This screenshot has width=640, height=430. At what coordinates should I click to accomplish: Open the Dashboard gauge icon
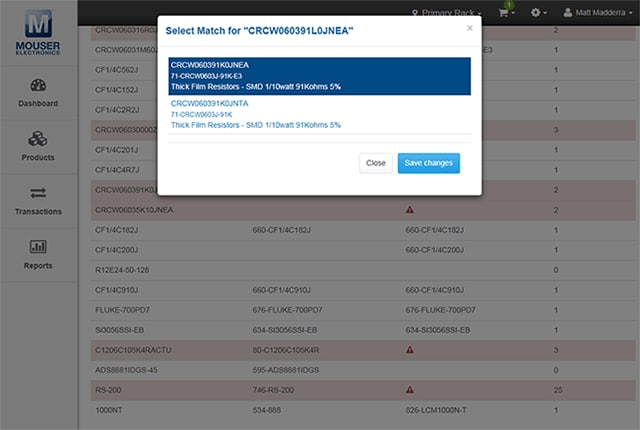(38, 83)
